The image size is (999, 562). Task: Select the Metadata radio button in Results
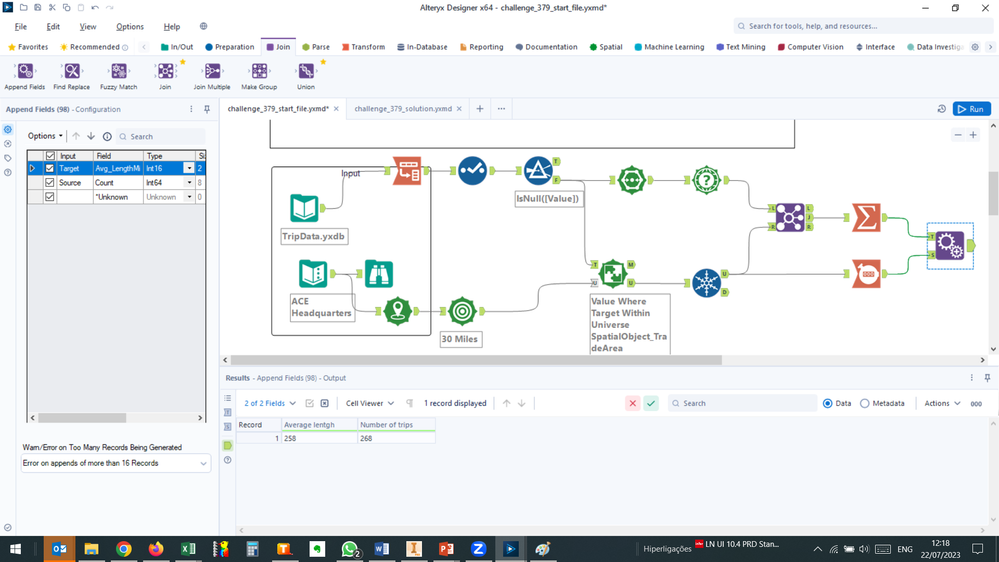click(x=865, y=403)
